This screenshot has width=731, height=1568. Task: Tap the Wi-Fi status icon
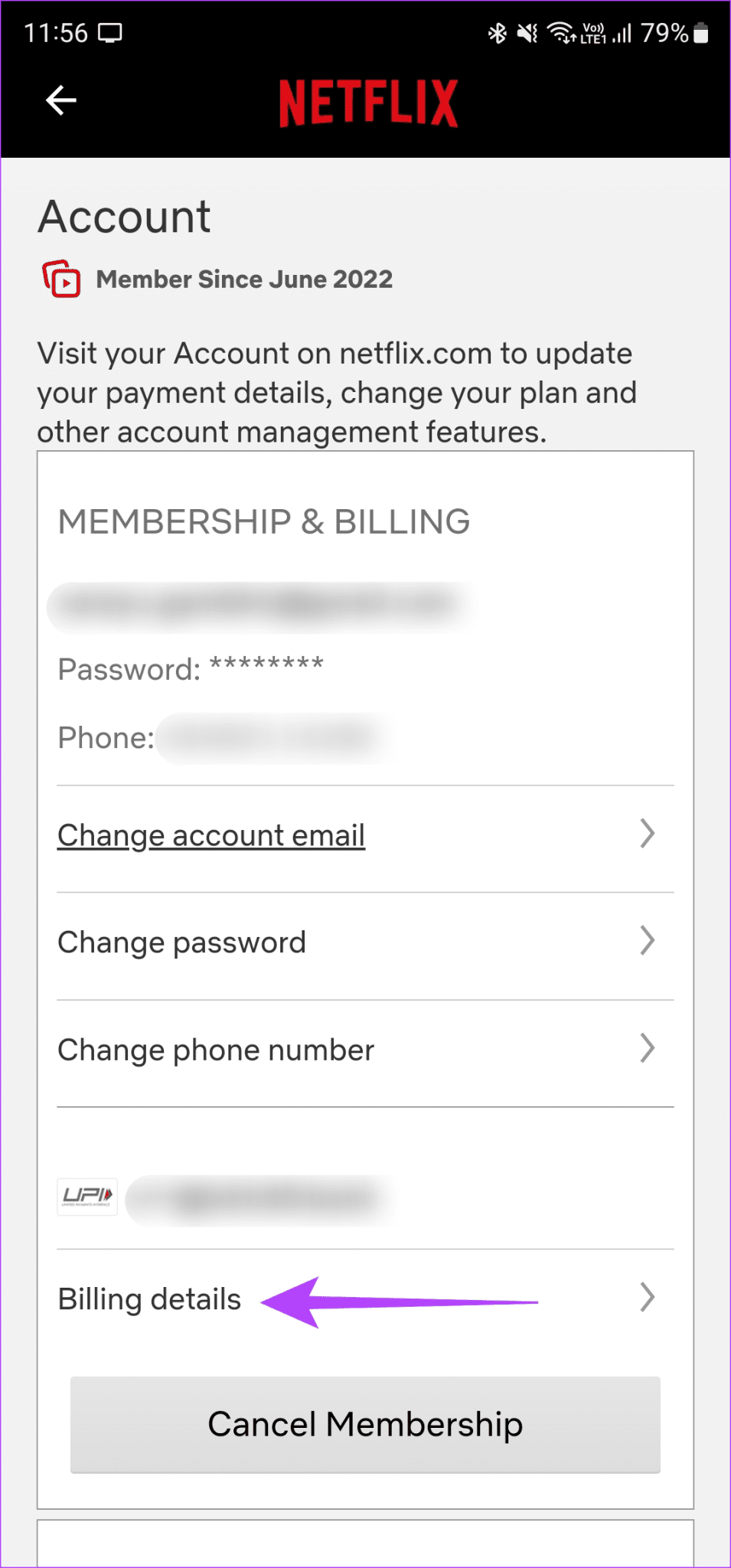click(x=561, y=33)
